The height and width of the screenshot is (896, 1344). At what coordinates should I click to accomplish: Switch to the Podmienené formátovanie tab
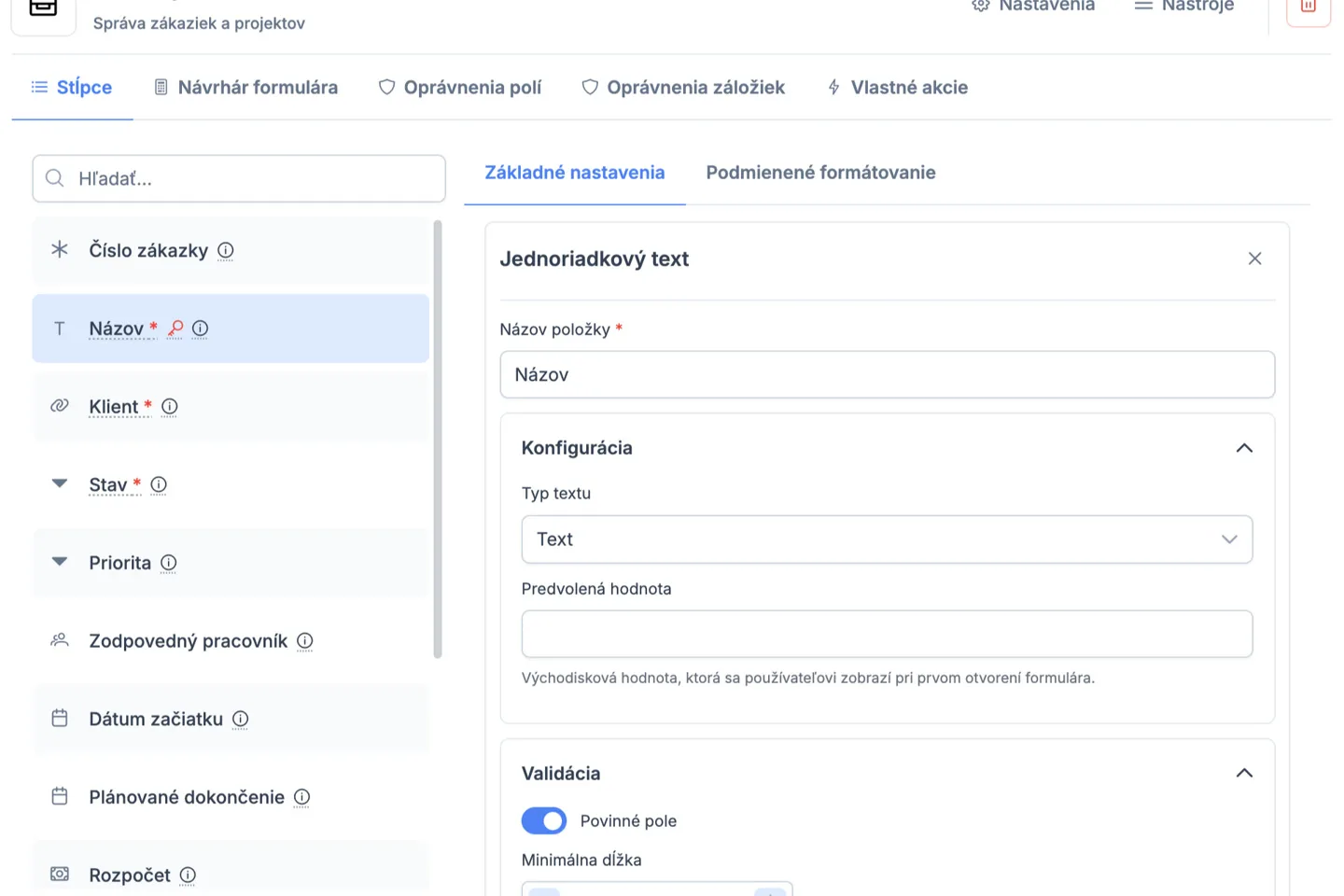point(819,173)
